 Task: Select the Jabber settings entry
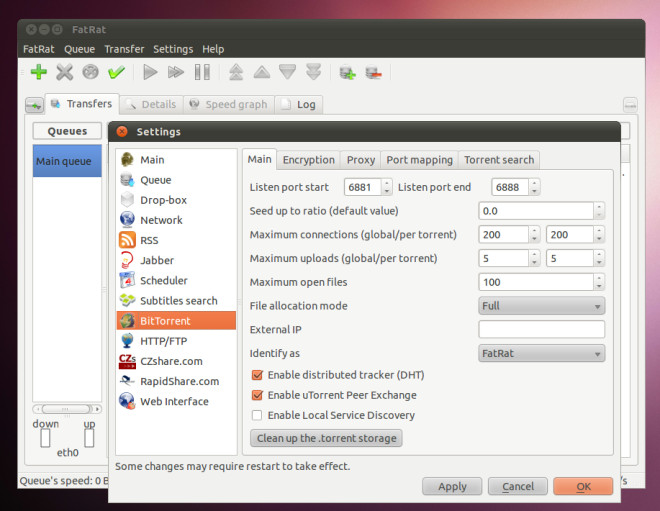point(176,261)
